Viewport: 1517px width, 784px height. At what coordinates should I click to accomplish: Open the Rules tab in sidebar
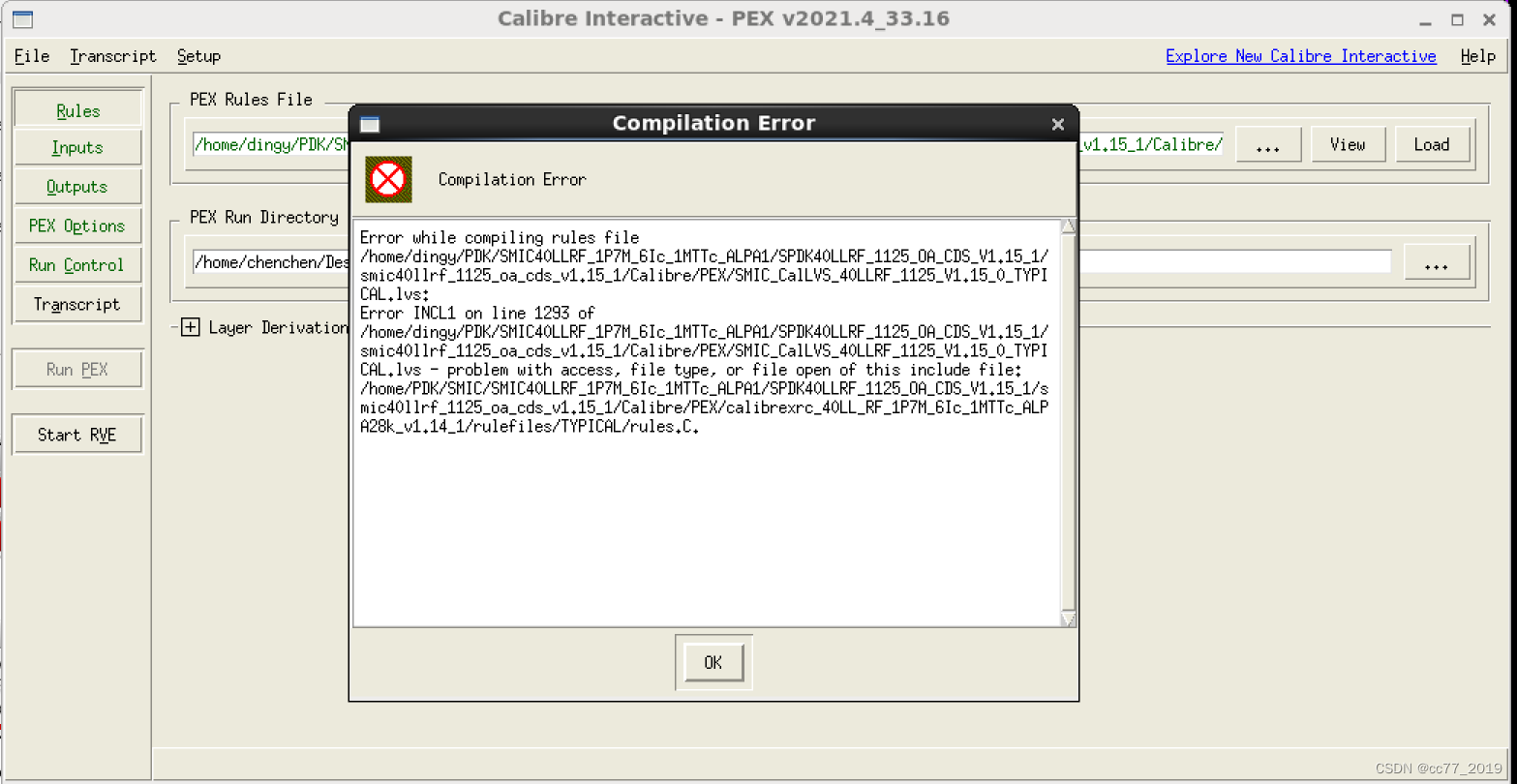(x=77, y=110)
